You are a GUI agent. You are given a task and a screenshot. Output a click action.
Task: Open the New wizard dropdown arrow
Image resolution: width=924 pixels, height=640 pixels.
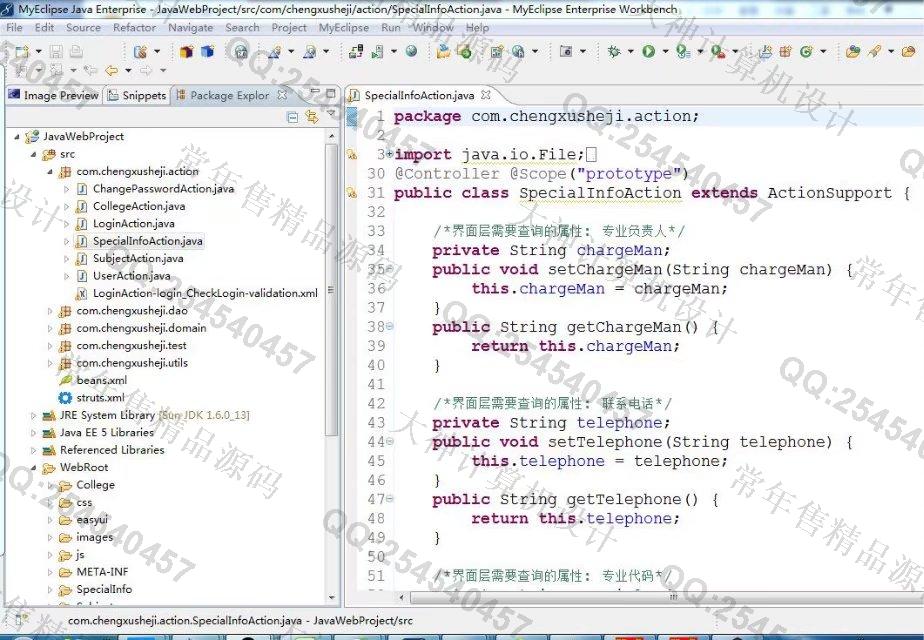pyautogui.click(x=38, y=52)
